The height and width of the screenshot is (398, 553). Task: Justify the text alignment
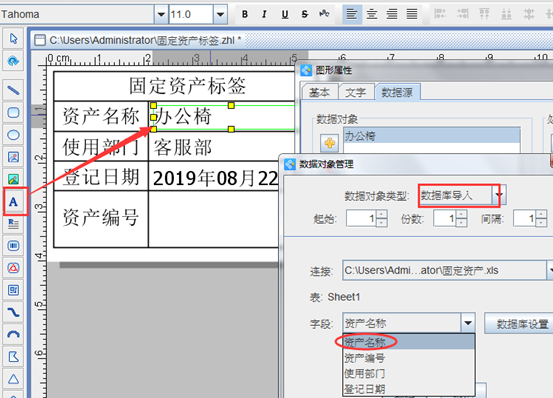tap(412, 14)
